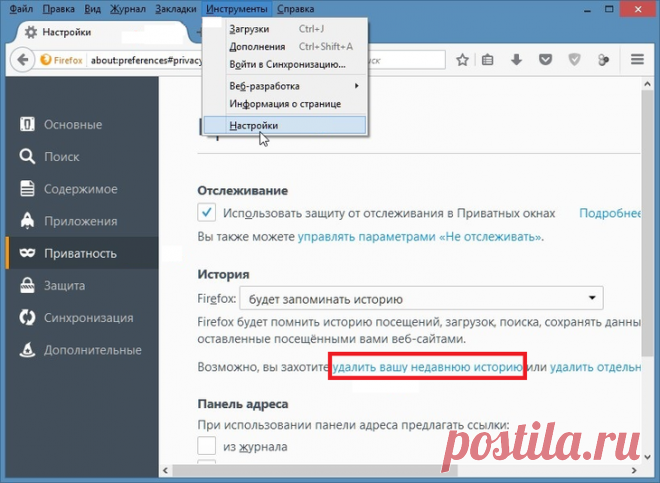Click the back arrow navigation button
The width and height of the screenshot is (660, 483).
pos(22,60)
